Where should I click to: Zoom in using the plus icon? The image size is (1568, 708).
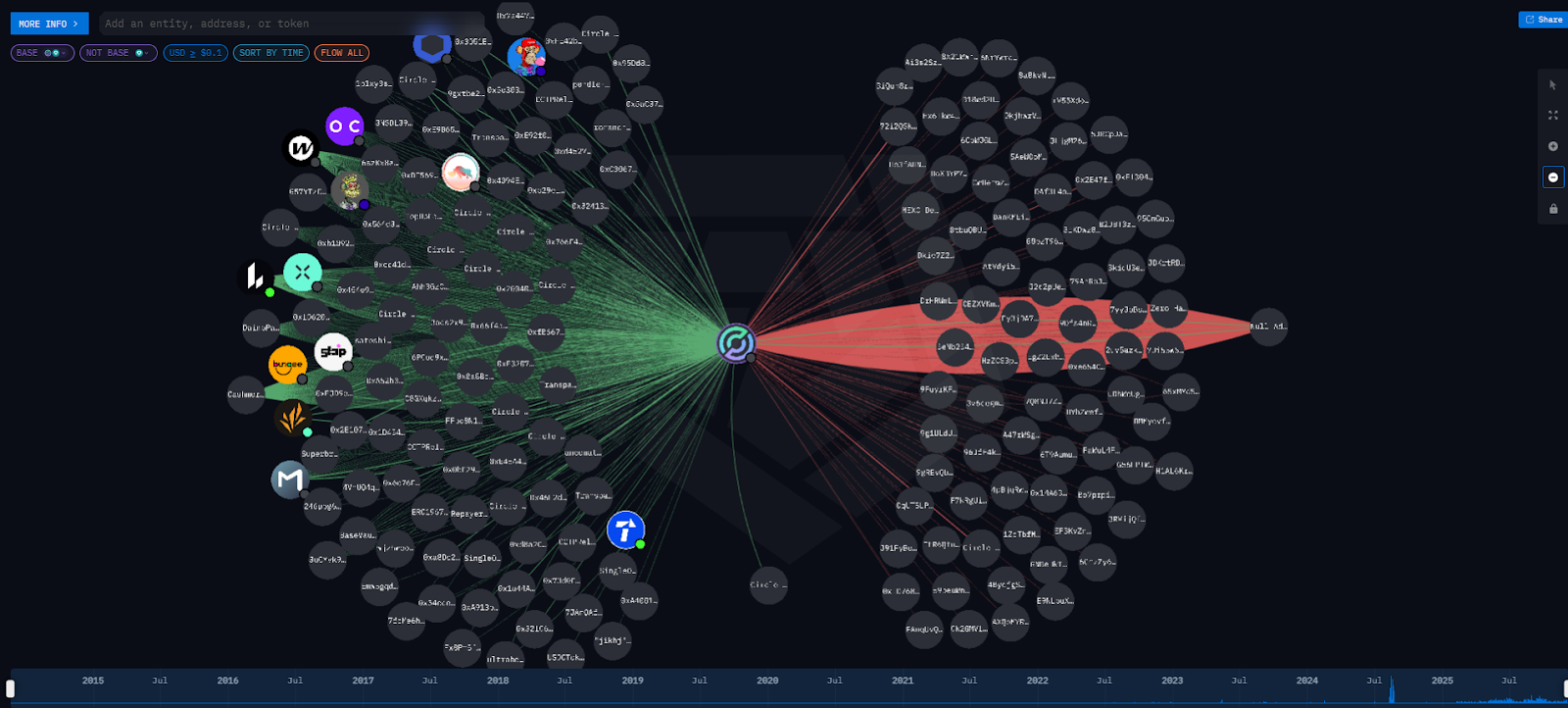(1552, 146)
